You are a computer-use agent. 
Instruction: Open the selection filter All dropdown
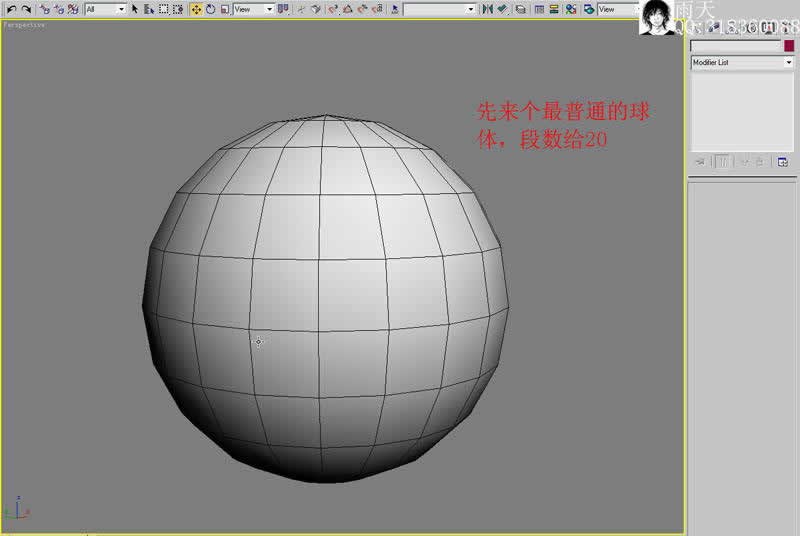(106, 9)
